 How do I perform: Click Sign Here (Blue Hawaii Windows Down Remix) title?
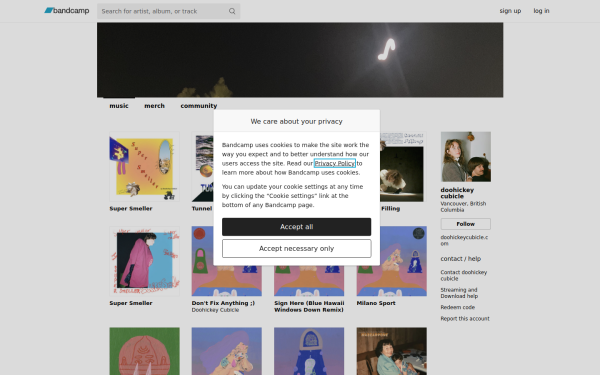309,307
